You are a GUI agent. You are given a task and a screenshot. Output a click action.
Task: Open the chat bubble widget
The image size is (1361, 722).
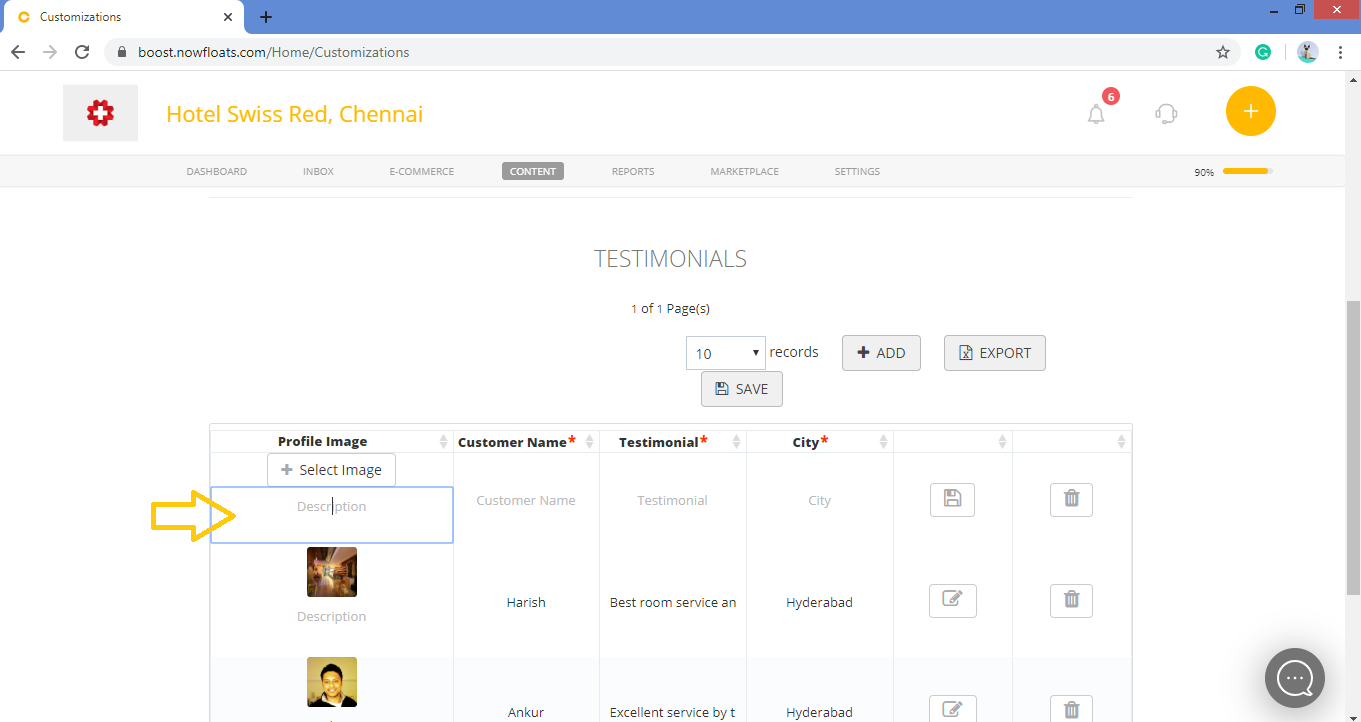click(1295, 678)
